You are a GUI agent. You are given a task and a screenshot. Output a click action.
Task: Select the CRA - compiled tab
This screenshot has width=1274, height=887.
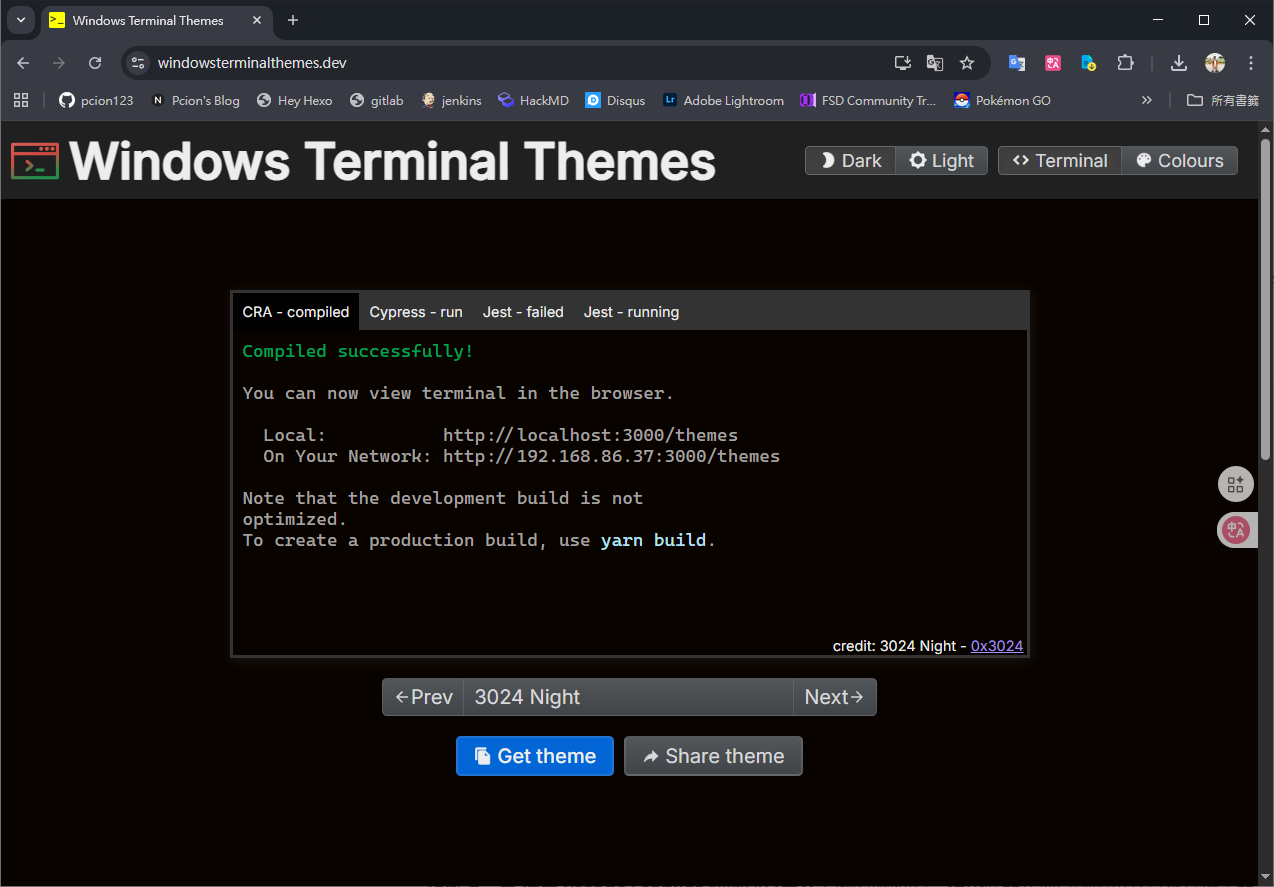tap(296, 312)
